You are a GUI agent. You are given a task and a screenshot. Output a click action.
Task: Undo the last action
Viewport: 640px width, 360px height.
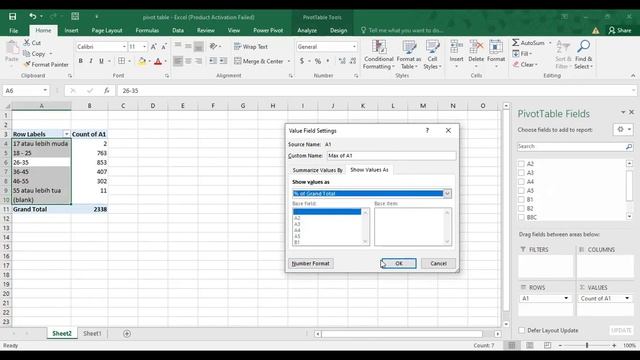[33, 16]
